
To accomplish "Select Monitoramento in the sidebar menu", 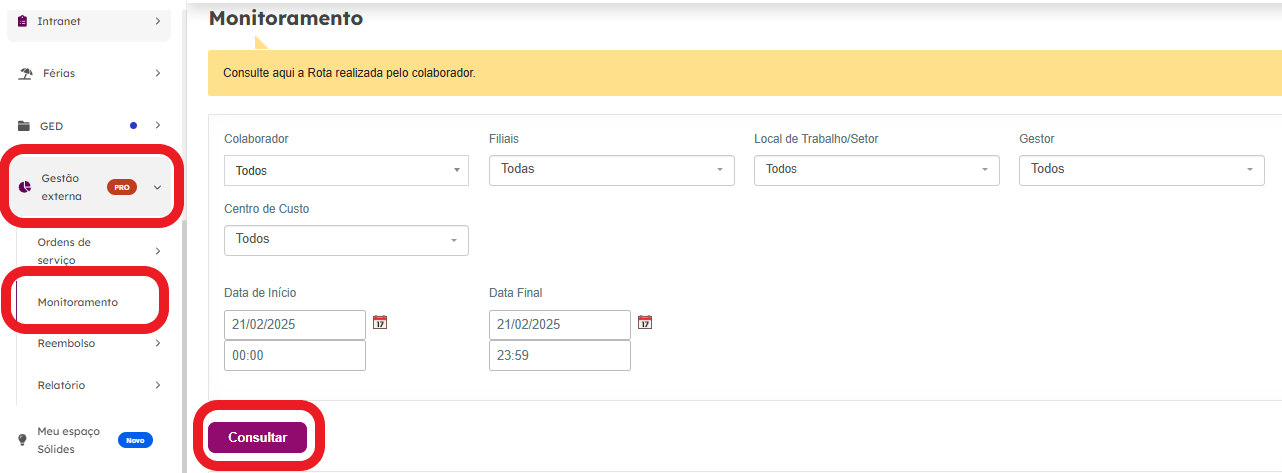I will point(78,302).
